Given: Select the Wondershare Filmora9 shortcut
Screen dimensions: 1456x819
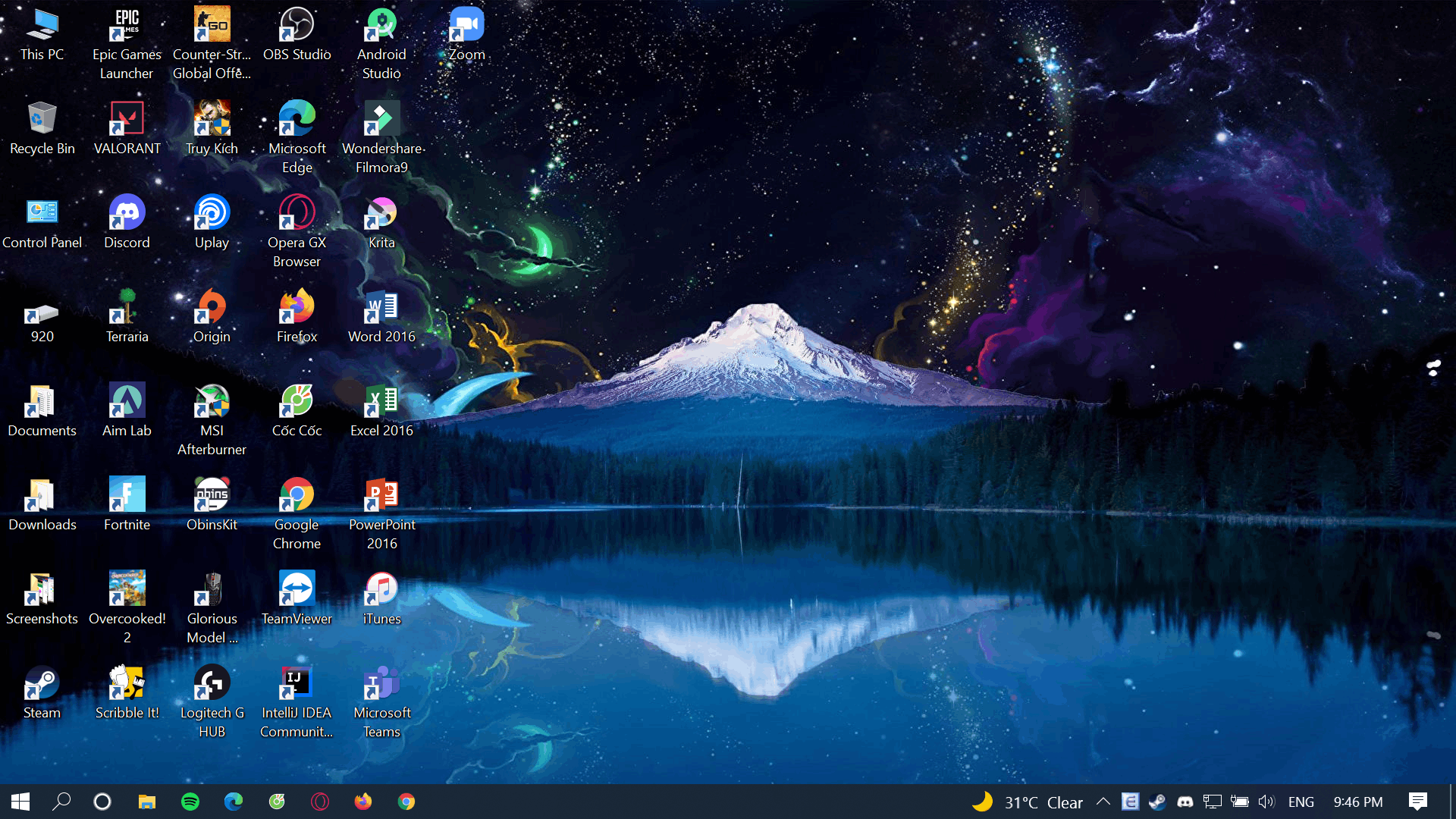Looking at the screenshot, I should point(381,138).
